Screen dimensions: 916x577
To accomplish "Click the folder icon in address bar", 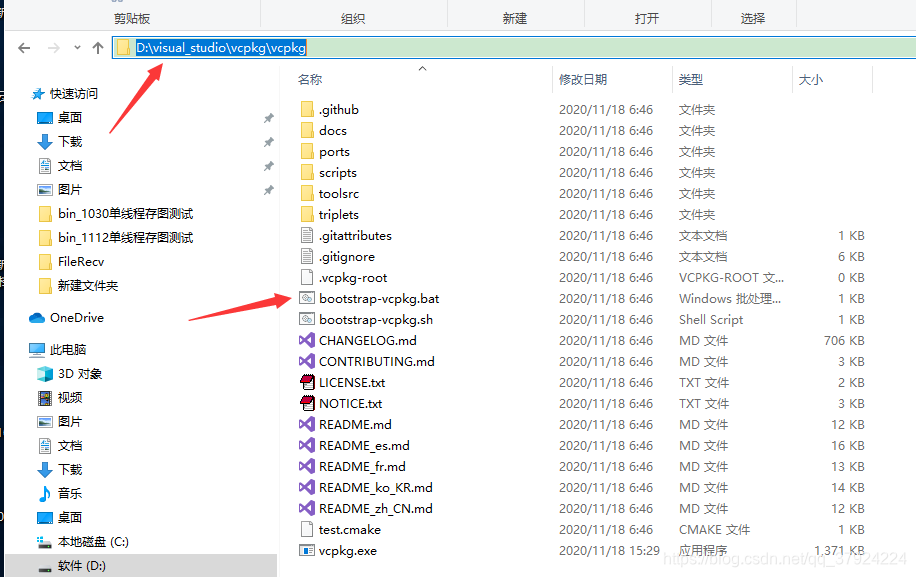I will [x=123, y=48].
